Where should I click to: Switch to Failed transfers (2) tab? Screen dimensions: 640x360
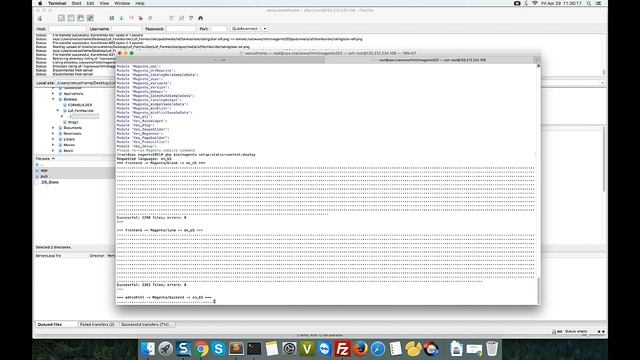tap(97, 324)
